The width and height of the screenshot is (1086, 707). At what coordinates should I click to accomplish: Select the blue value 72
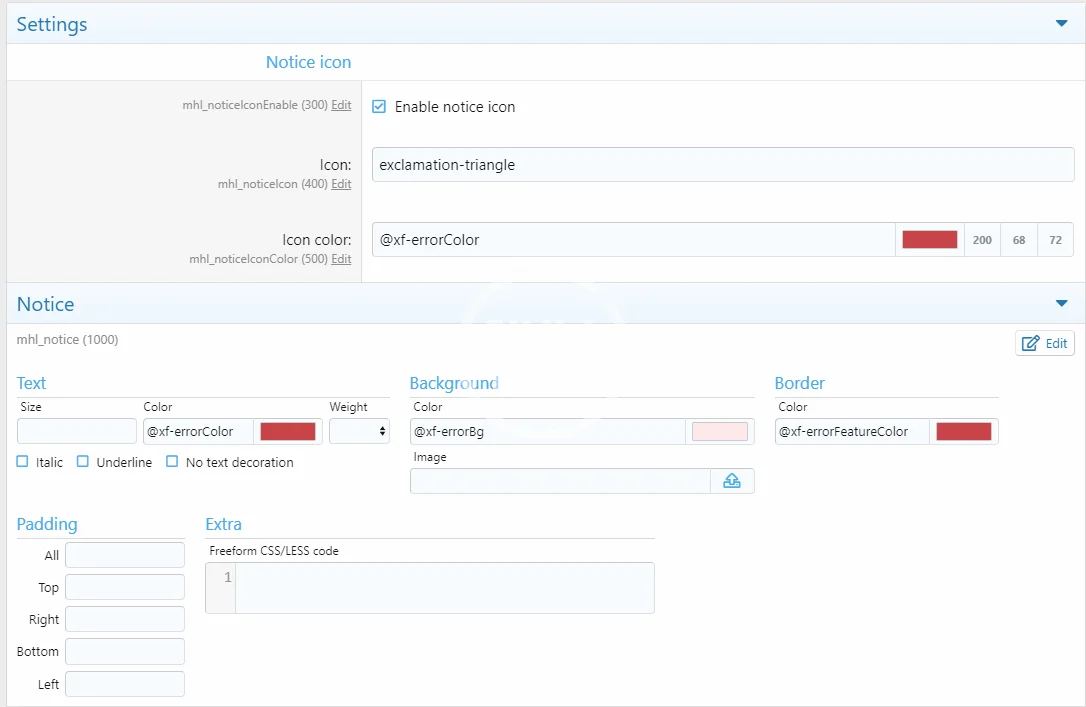point(1056,240)
